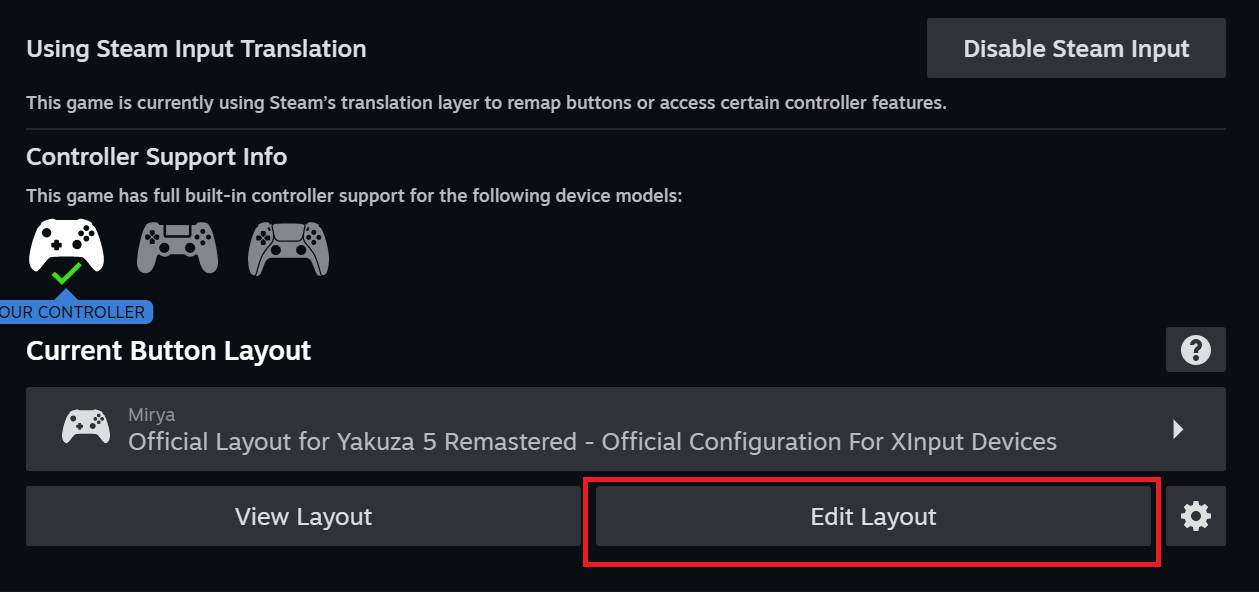Viewport: 1259px width, 592px height.
Task: Expand layout list with the right arrow
Action: pyautogui.click(x=1178, y=429)
